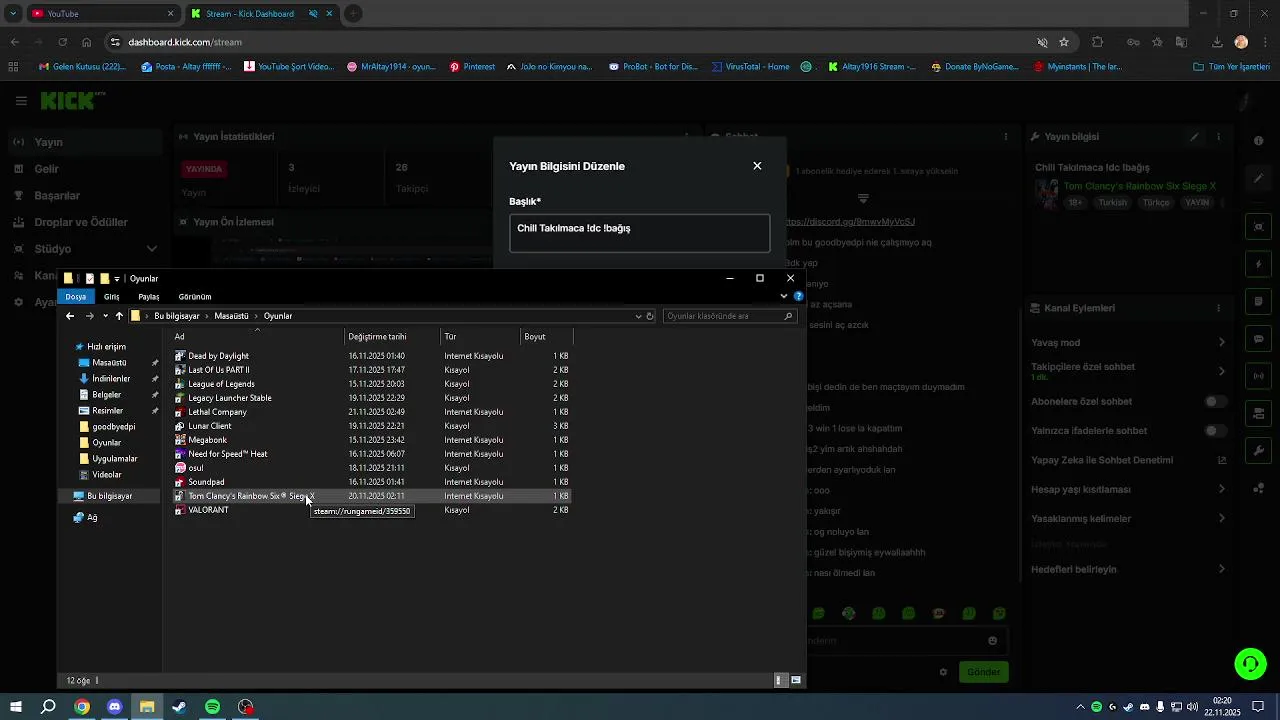This screenshot has width=1280, height=720.
Task: Open Pinterest bookmark
Action: pos(472,67)
